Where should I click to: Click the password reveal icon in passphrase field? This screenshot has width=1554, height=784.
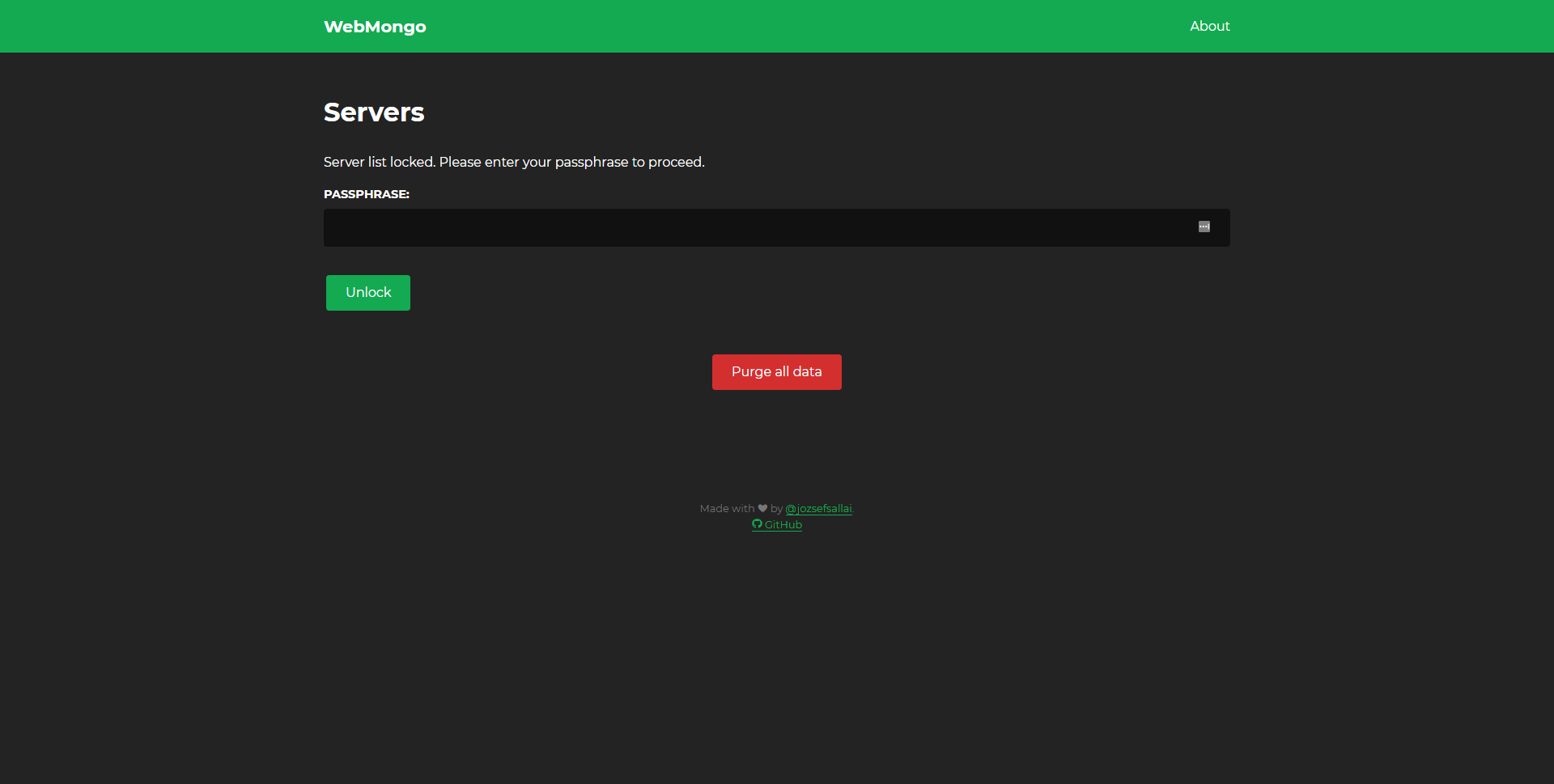[1204, 227]
